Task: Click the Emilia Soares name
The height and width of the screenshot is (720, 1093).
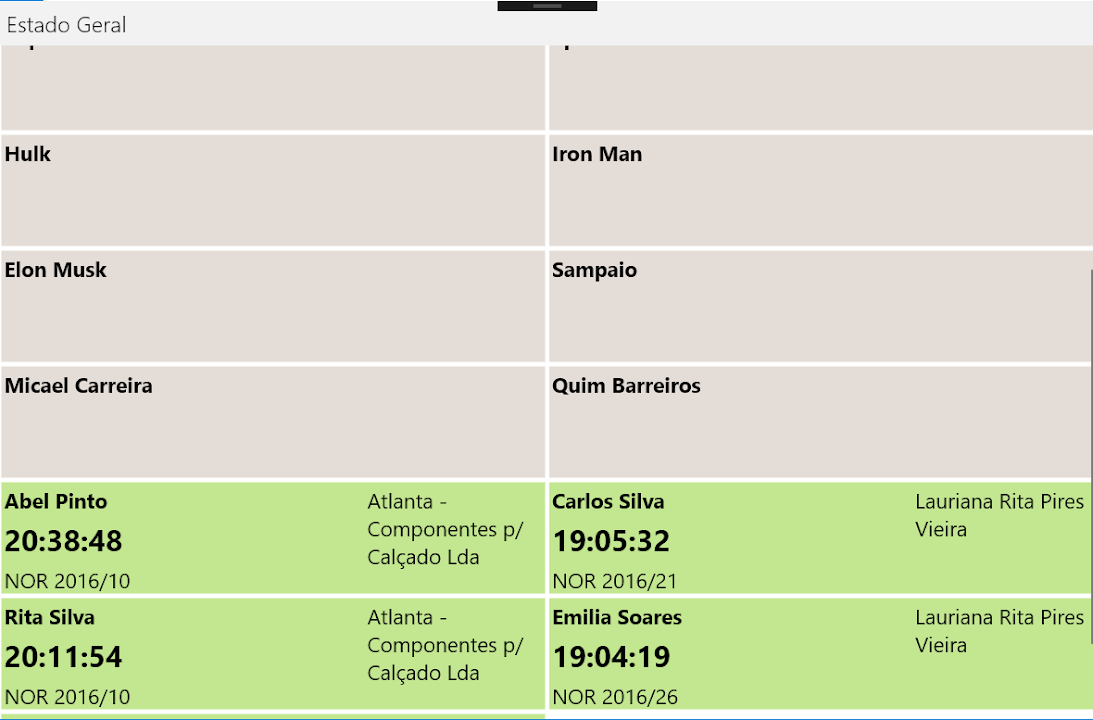Action: pyautogui.click(x=617, y=617)
